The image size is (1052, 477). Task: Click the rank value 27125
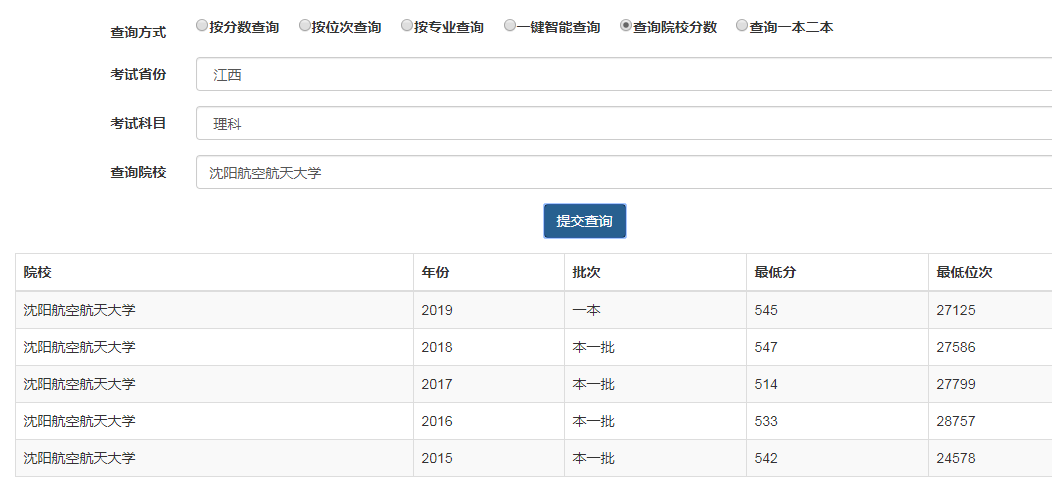point(956,310)
